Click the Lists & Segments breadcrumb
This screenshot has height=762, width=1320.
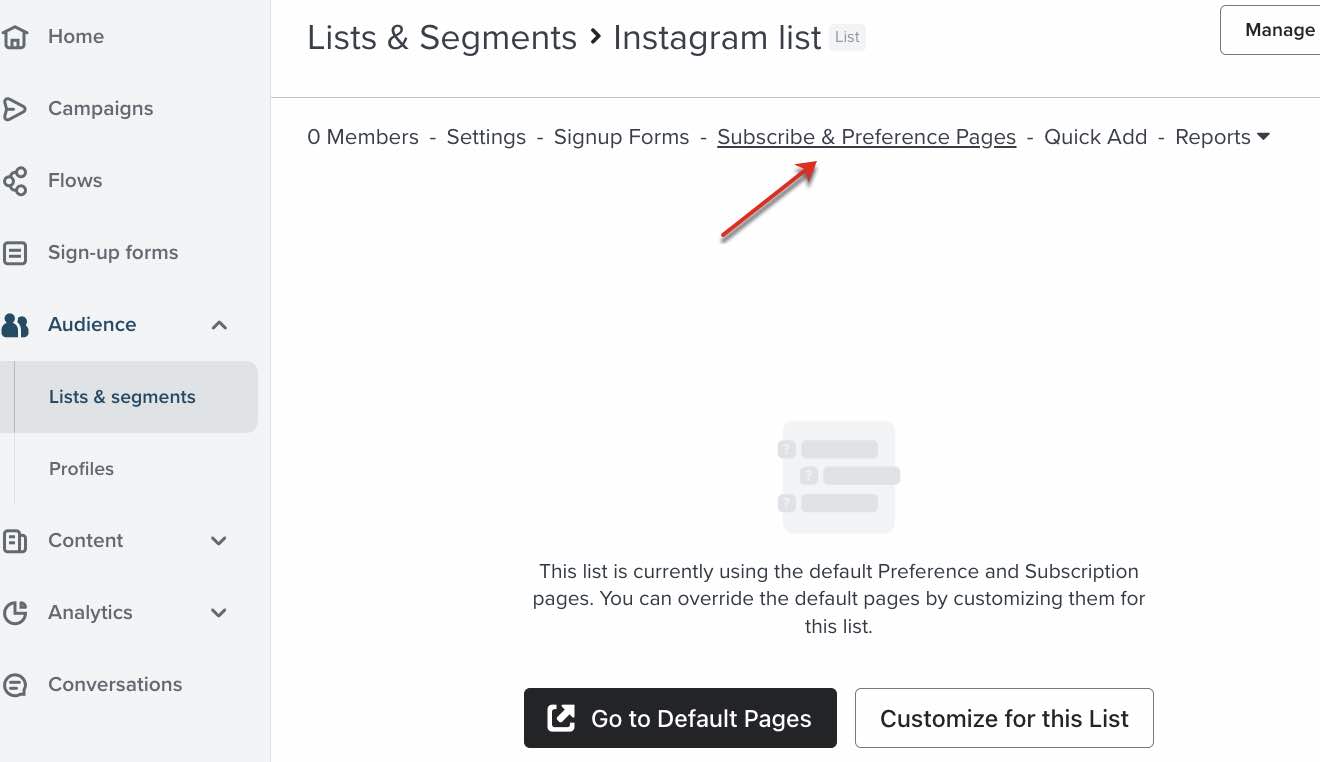(441, 38)
